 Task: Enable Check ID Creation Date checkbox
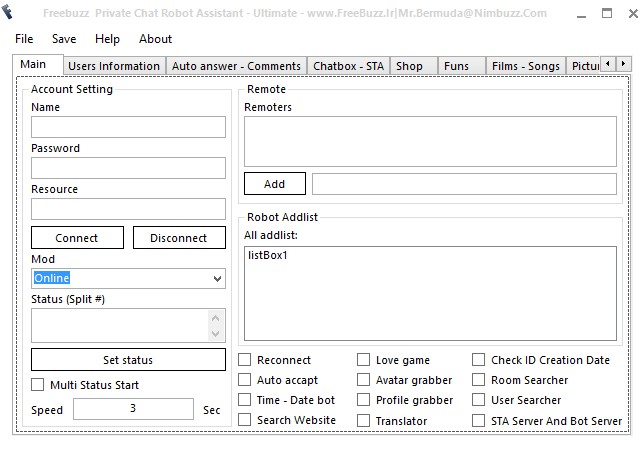pyautogui.click(x=478, y=360)
